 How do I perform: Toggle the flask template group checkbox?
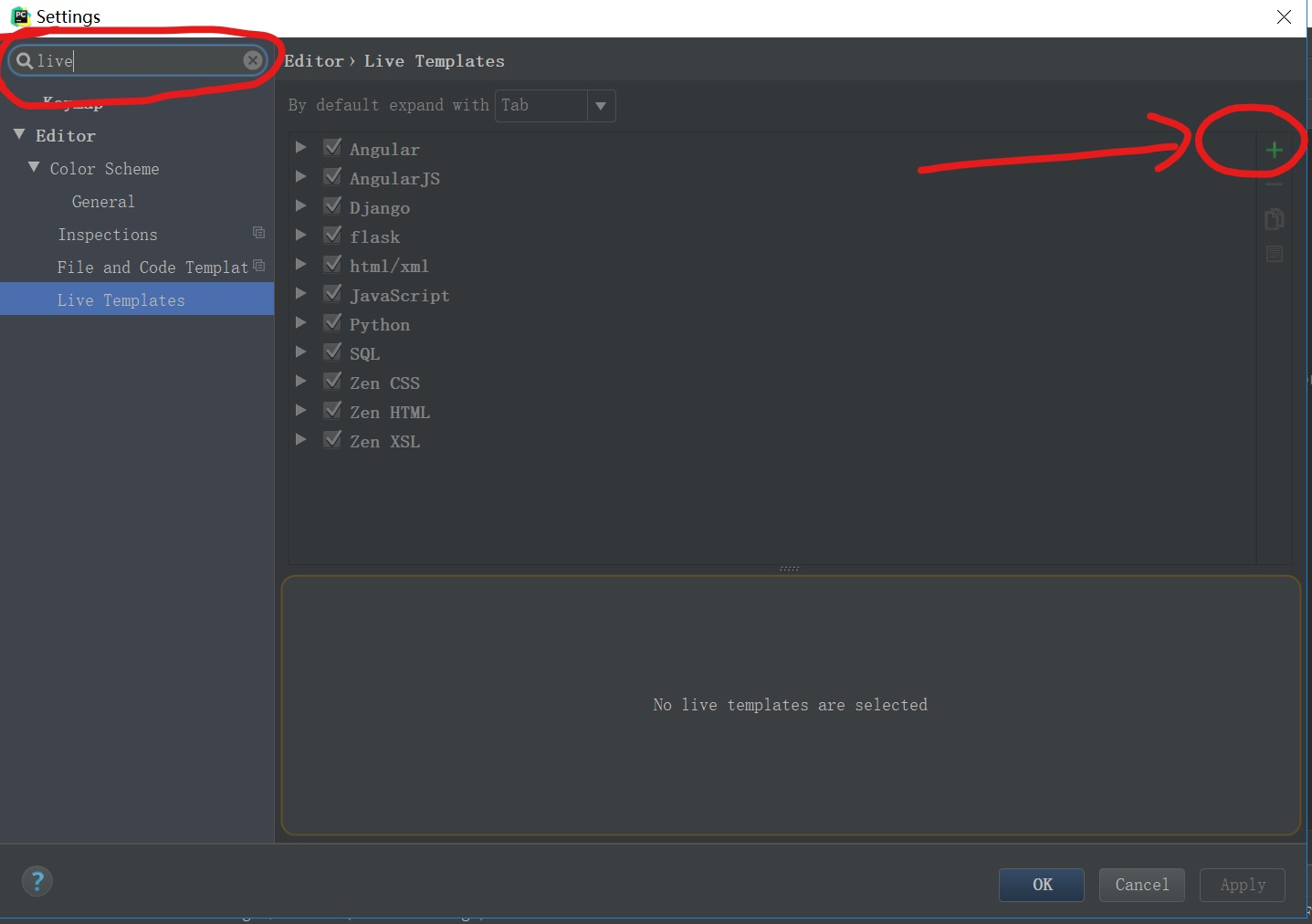click(x=332, y=235)
